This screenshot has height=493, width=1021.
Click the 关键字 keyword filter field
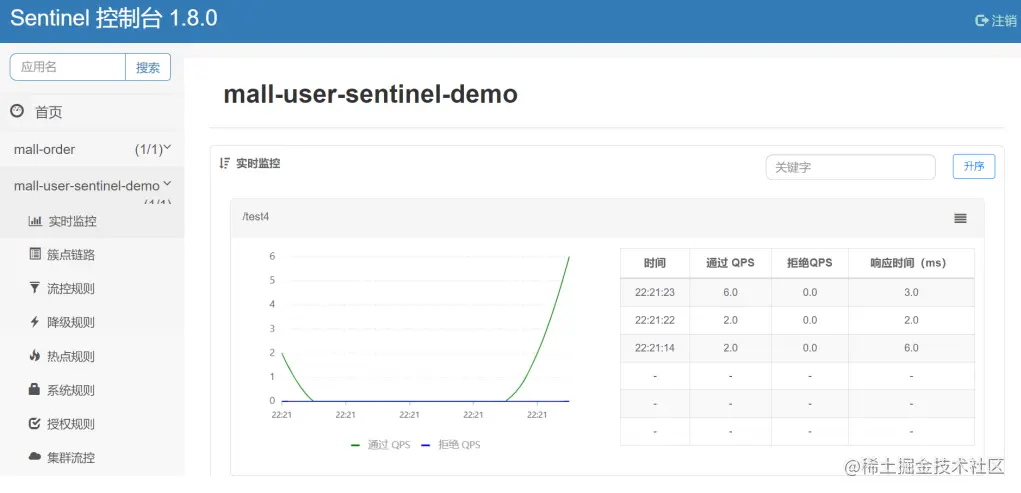(x=850, y=167)
